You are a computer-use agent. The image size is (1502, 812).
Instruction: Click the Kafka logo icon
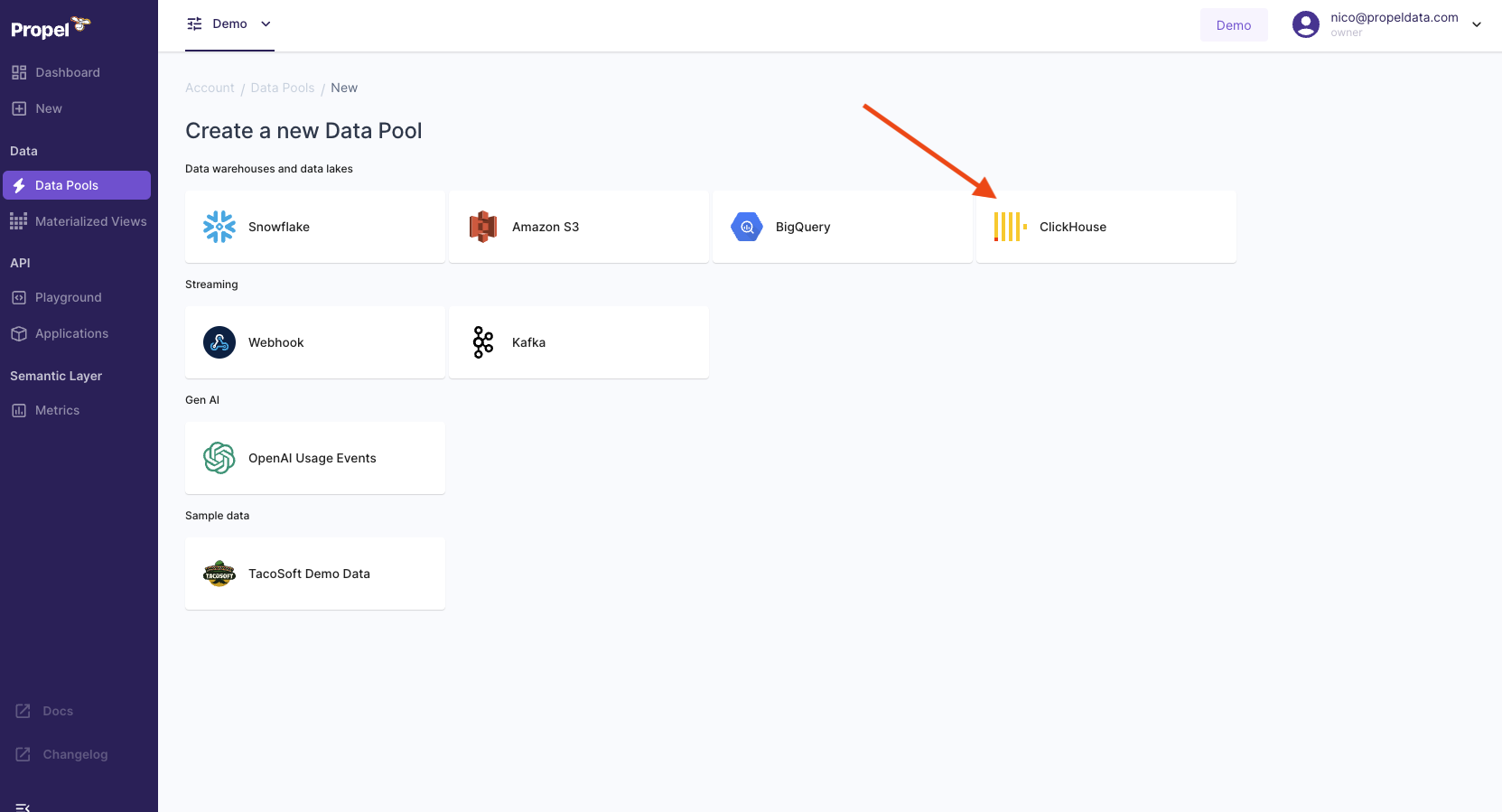click(x=483, y=342)
